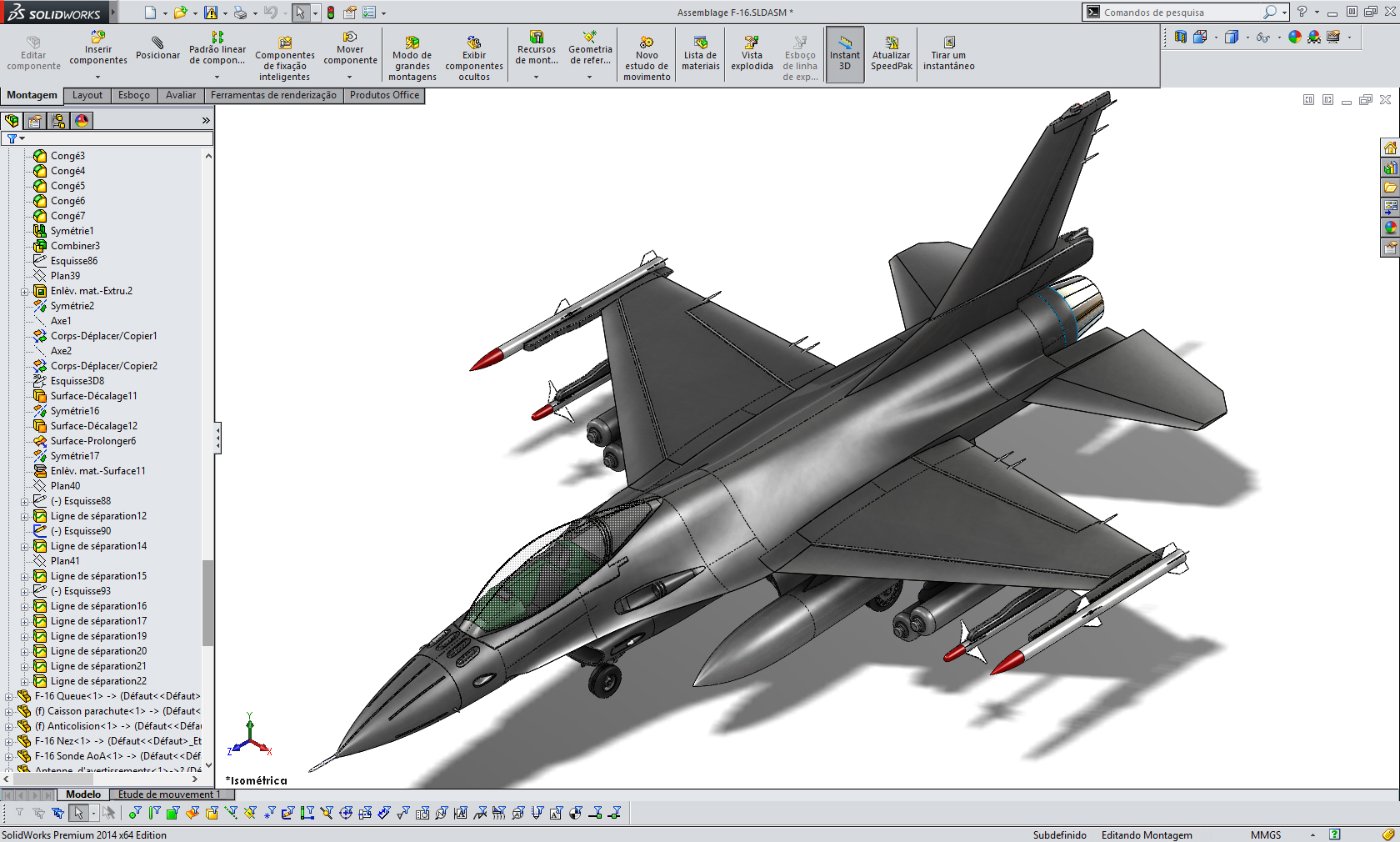Open the Design Library task pane
This screenshot has height=842, width=1400.
(x=1390, y=168)
